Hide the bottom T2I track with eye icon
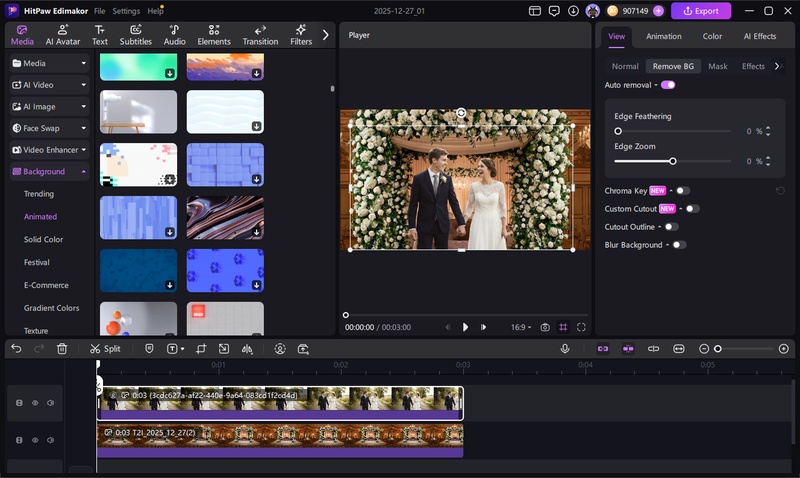 click(35, 440)
